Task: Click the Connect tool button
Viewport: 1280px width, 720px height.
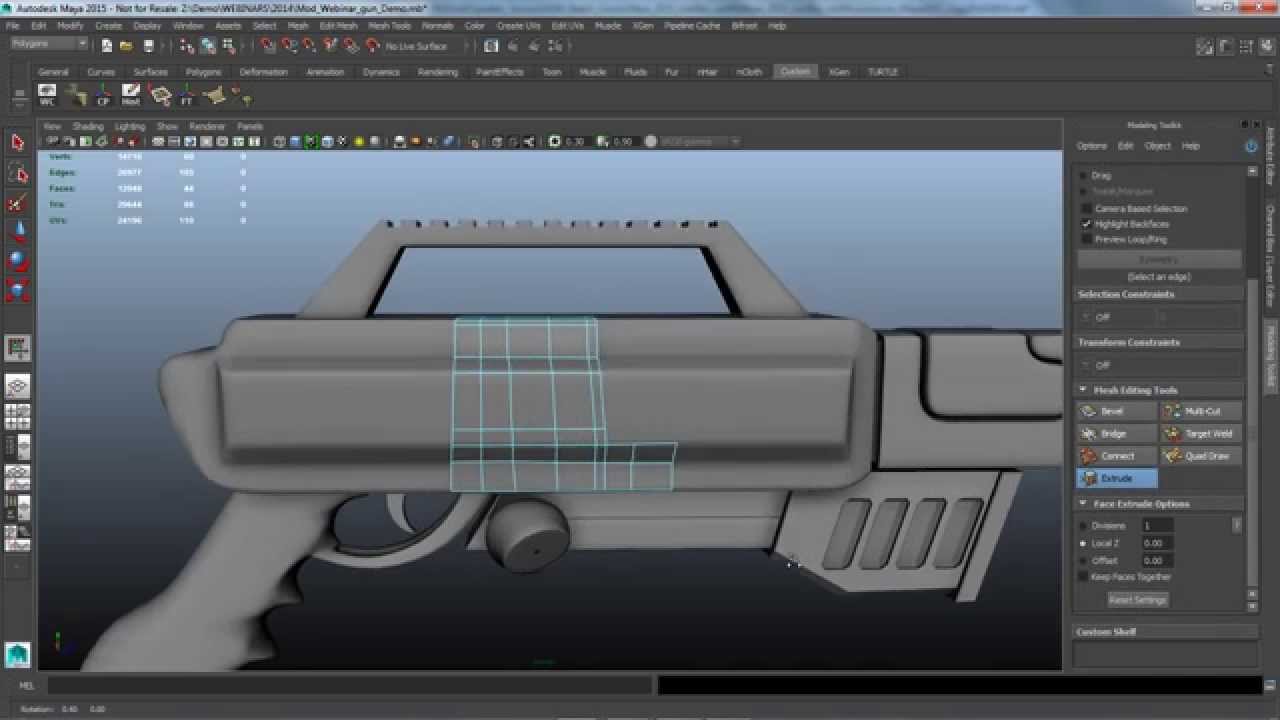Action: tap(1117, 455)
